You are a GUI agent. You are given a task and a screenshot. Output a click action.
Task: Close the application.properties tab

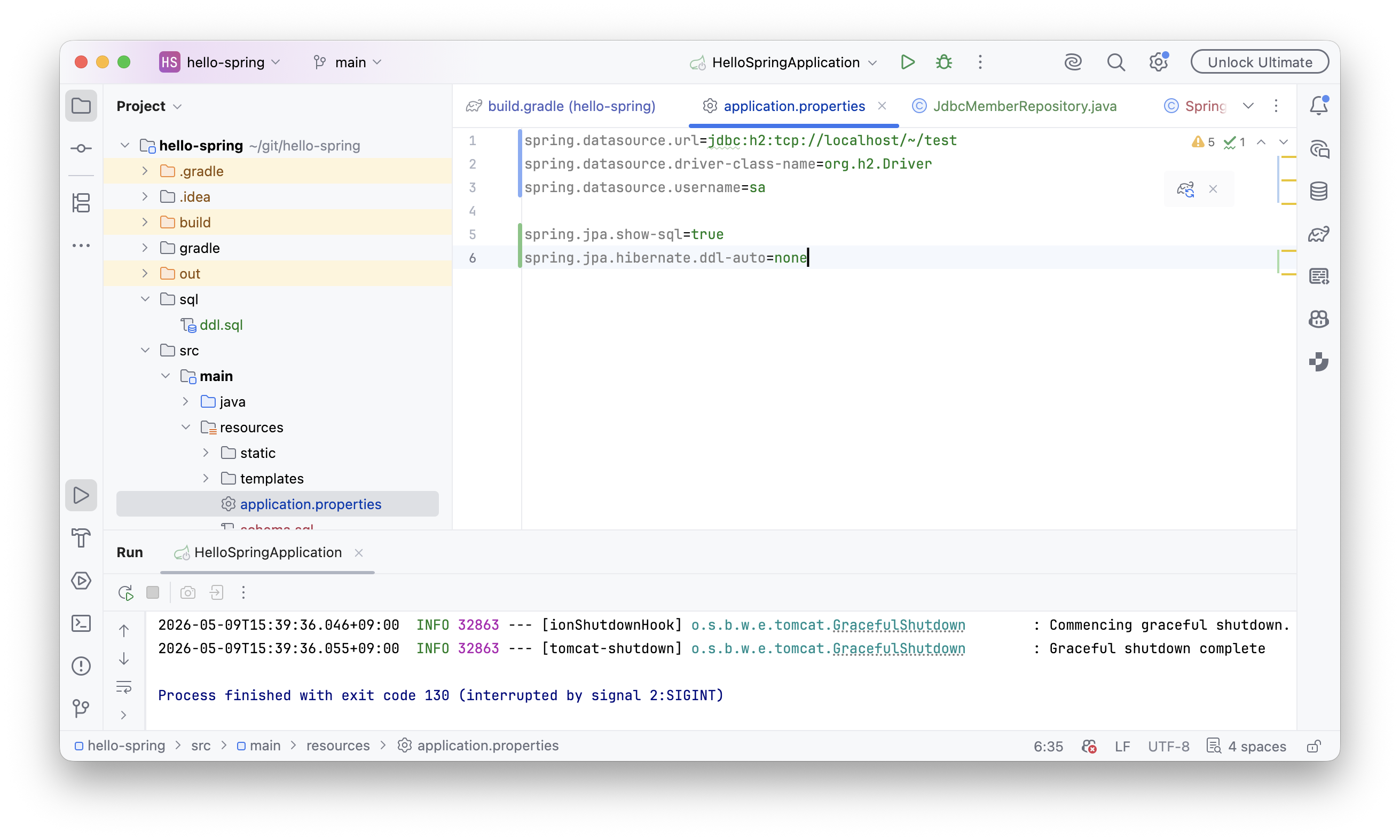pyautogui.click(x=882, y=106)
